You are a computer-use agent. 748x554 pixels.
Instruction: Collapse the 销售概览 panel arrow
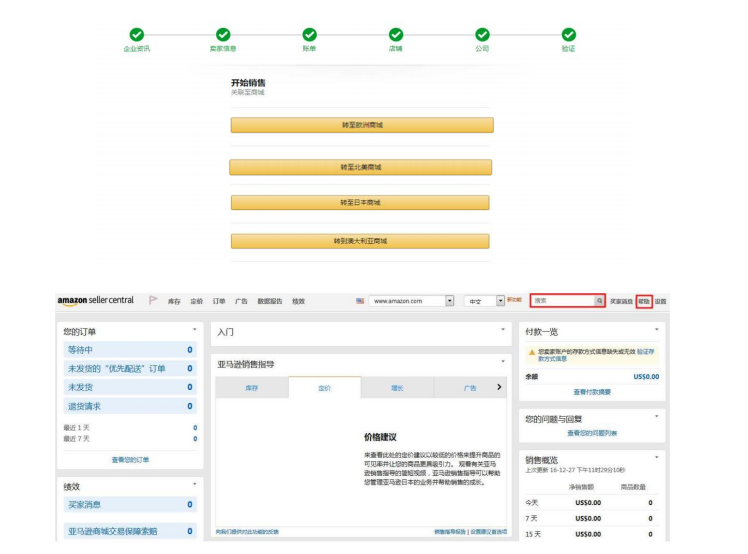[x=657, y=458]
